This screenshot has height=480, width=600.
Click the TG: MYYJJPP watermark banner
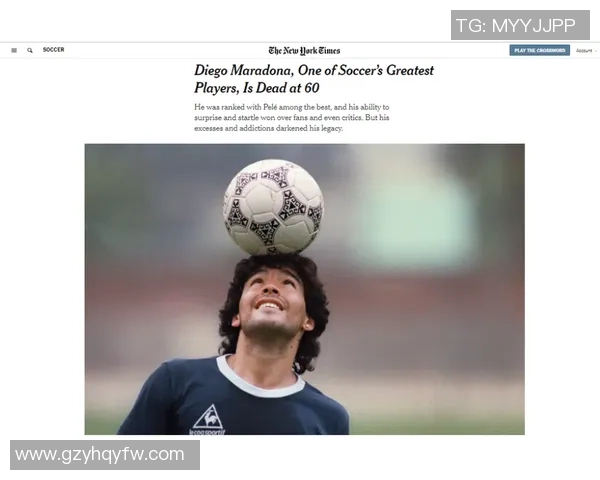[520, 25]
